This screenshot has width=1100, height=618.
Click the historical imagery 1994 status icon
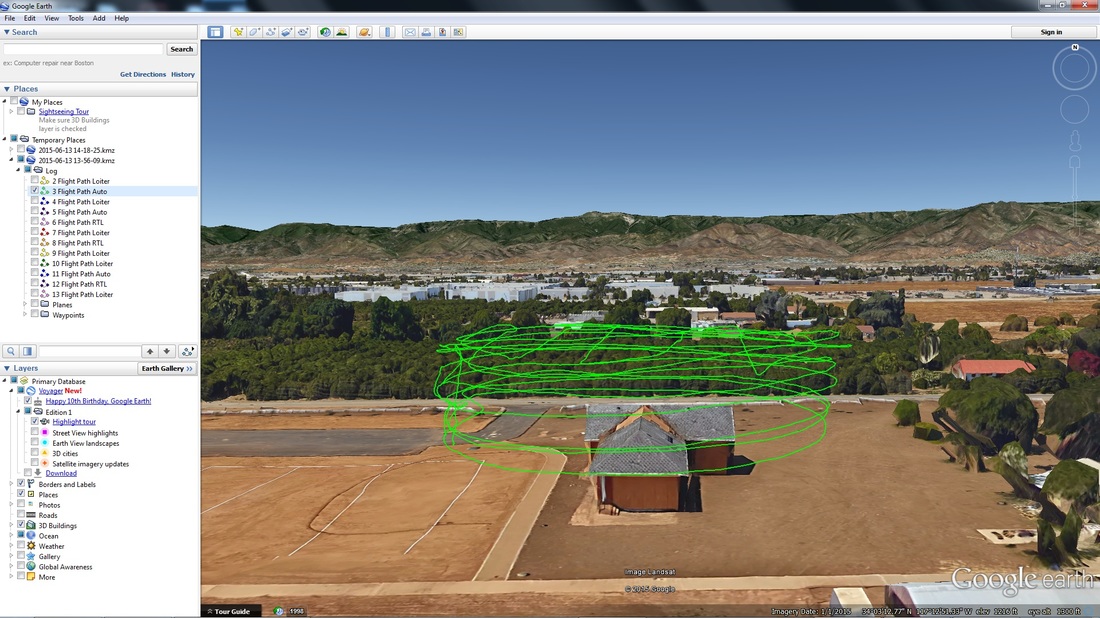pyautogui.click(x=279, y=612)
